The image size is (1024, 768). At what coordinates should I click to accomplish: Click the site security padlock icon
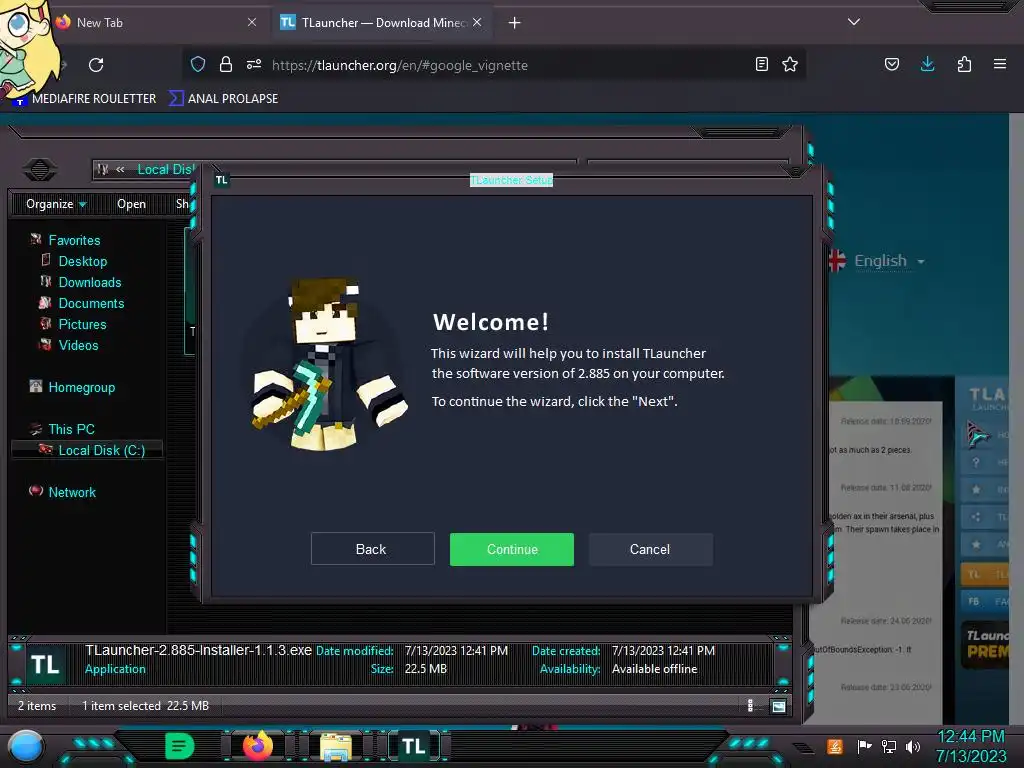click(x=226, y=64)
